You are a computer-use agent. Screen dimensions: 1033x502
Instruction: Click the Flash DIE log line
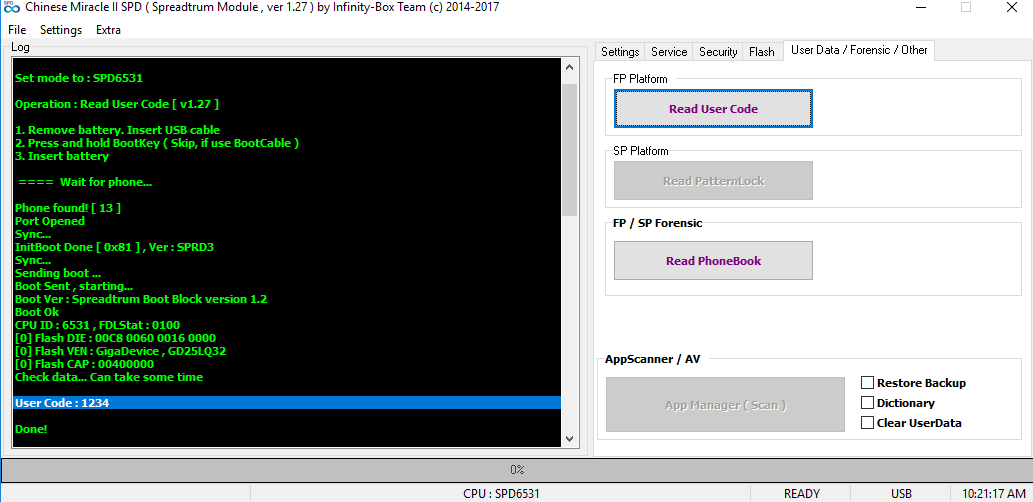115,338
